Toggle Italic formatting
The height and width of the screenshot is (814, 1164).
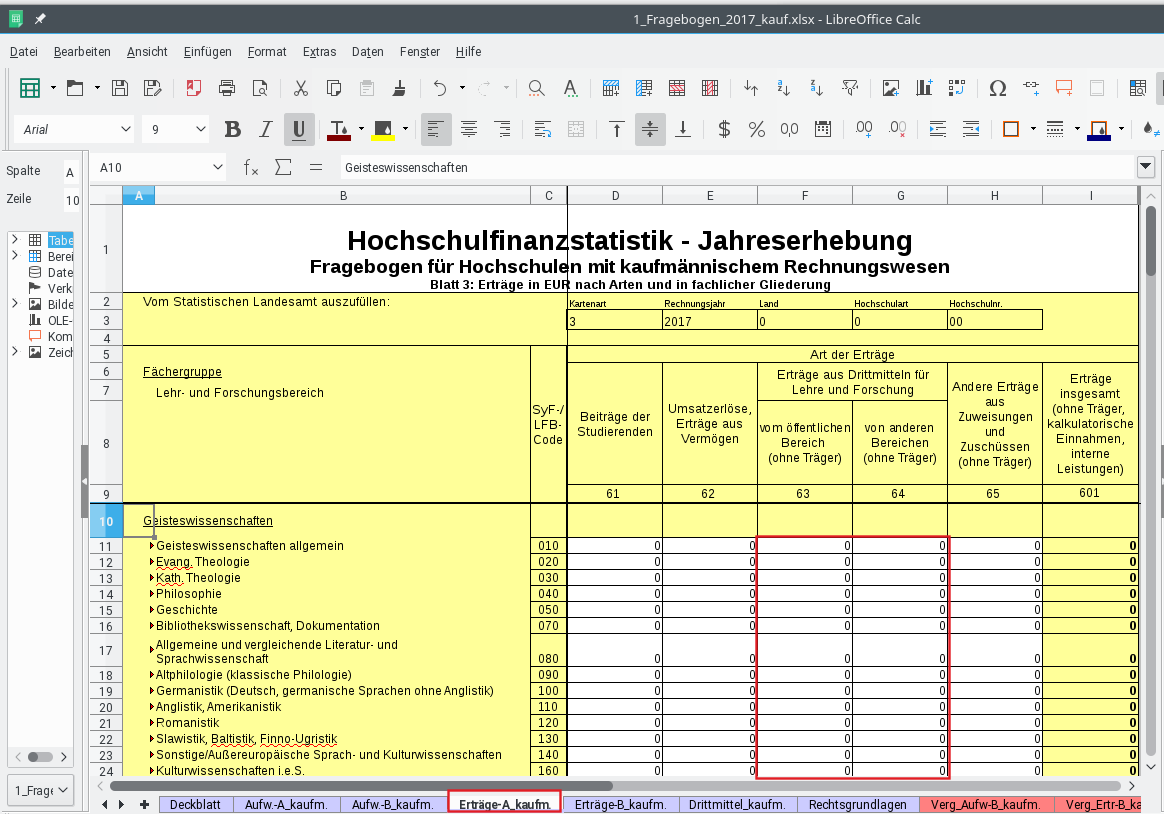266,129
